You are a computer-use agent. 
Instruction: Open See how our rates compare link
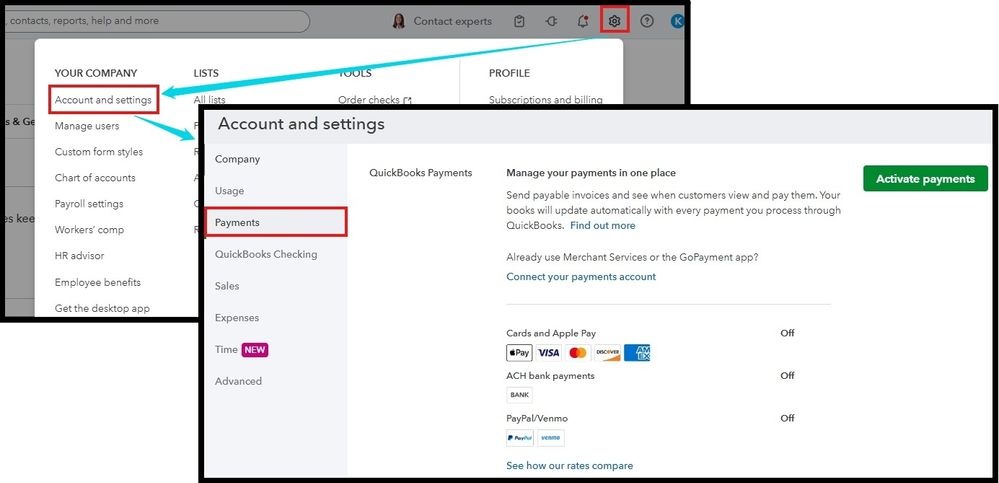(570, 466)
